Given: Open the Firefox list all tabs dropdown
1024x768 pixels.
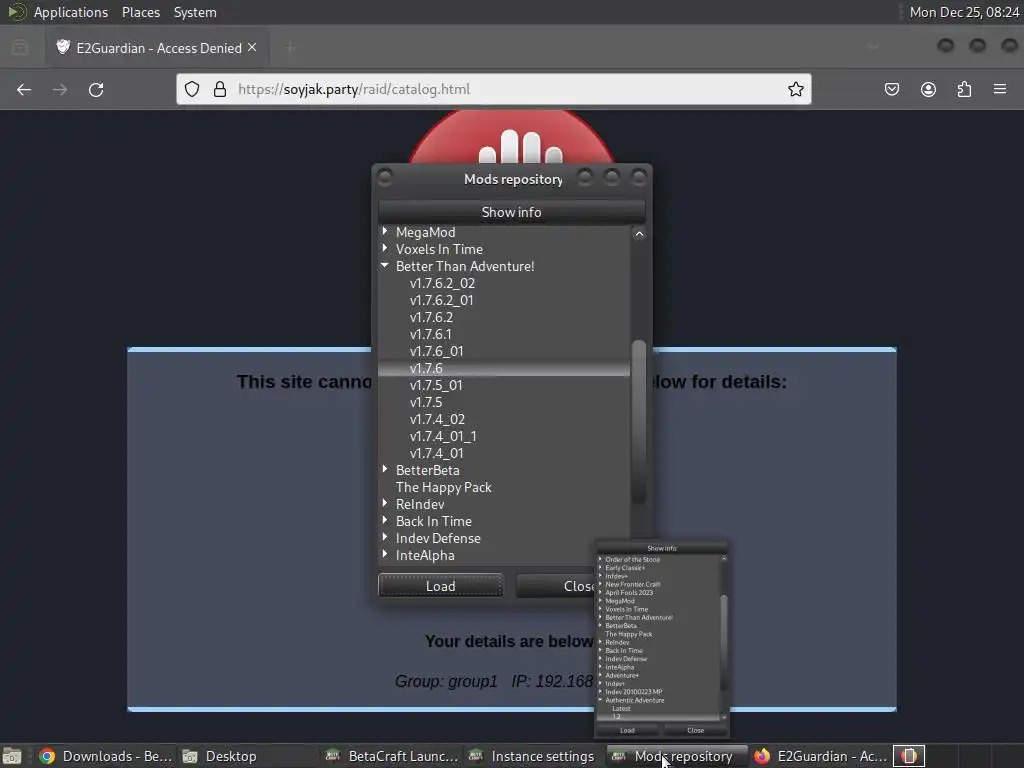Looking at the screenshot, I should point(873,47).
